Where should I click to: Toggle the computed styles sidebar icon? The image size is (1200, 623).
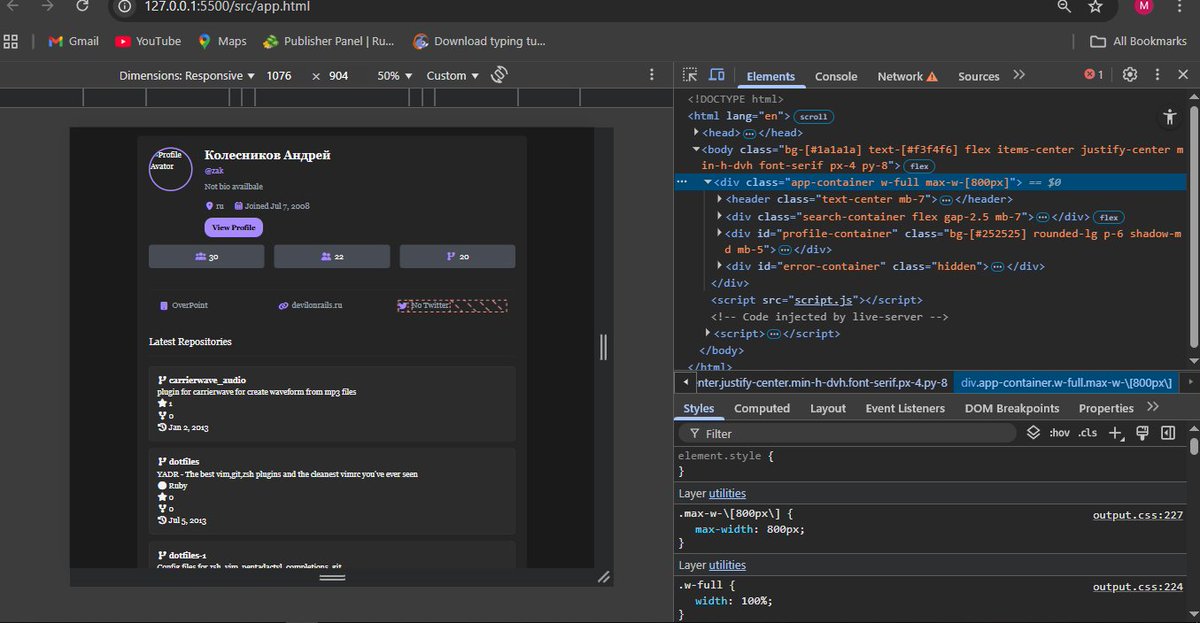click(1167, 433)
